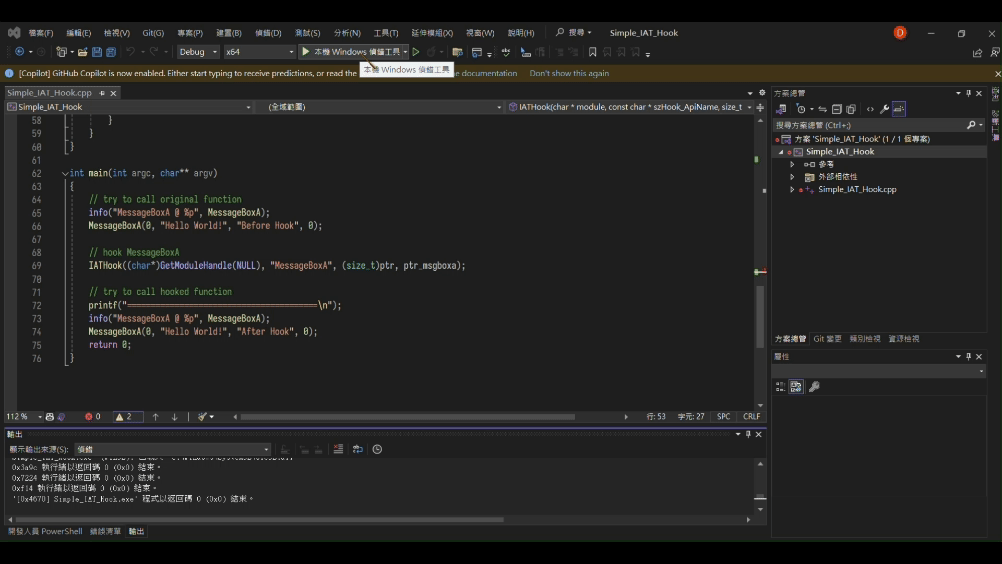Click the Save All icon
This screenshot has height=564, width=1002.
111,52
